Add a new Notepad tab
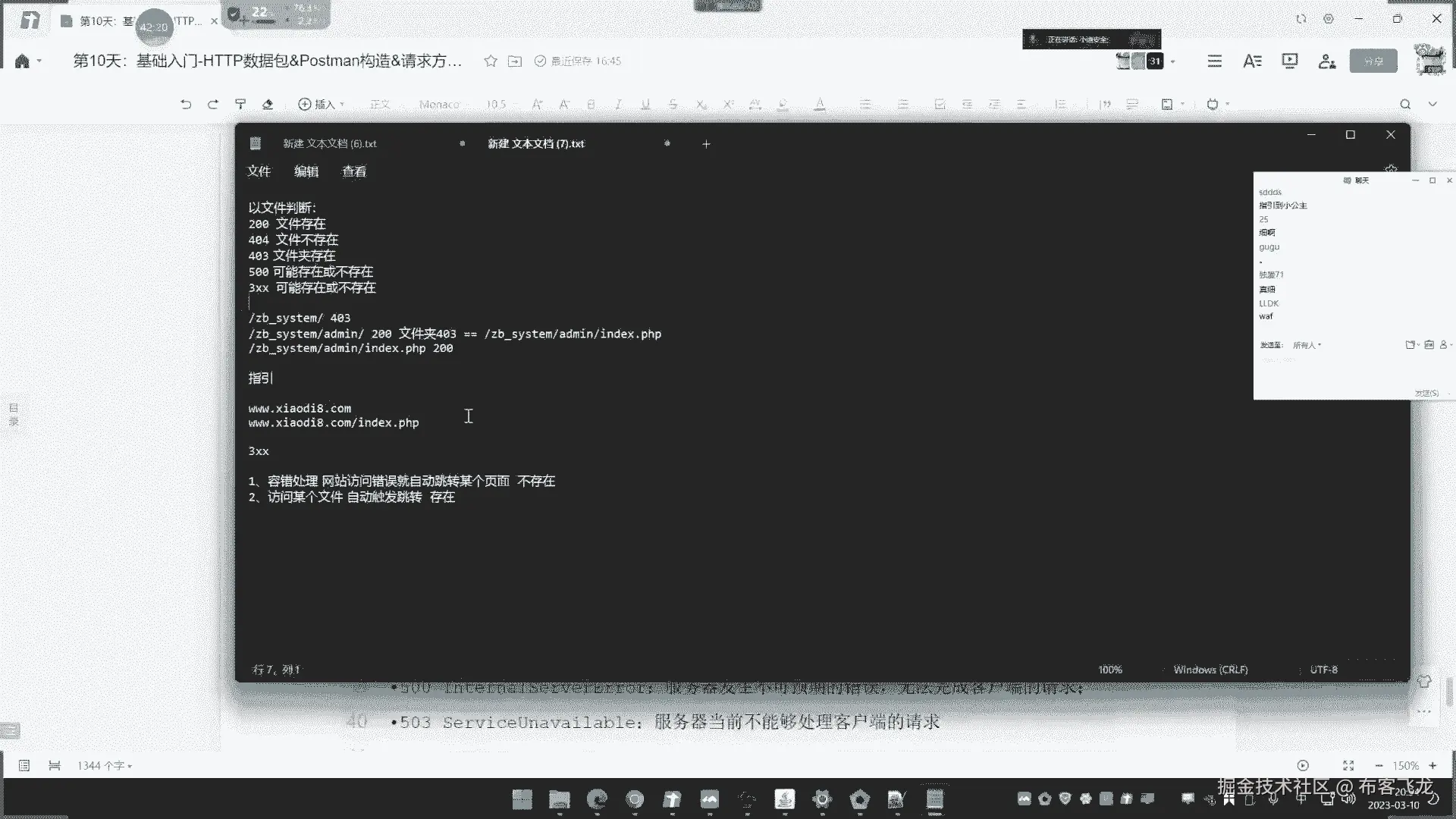 coord(706,144)
